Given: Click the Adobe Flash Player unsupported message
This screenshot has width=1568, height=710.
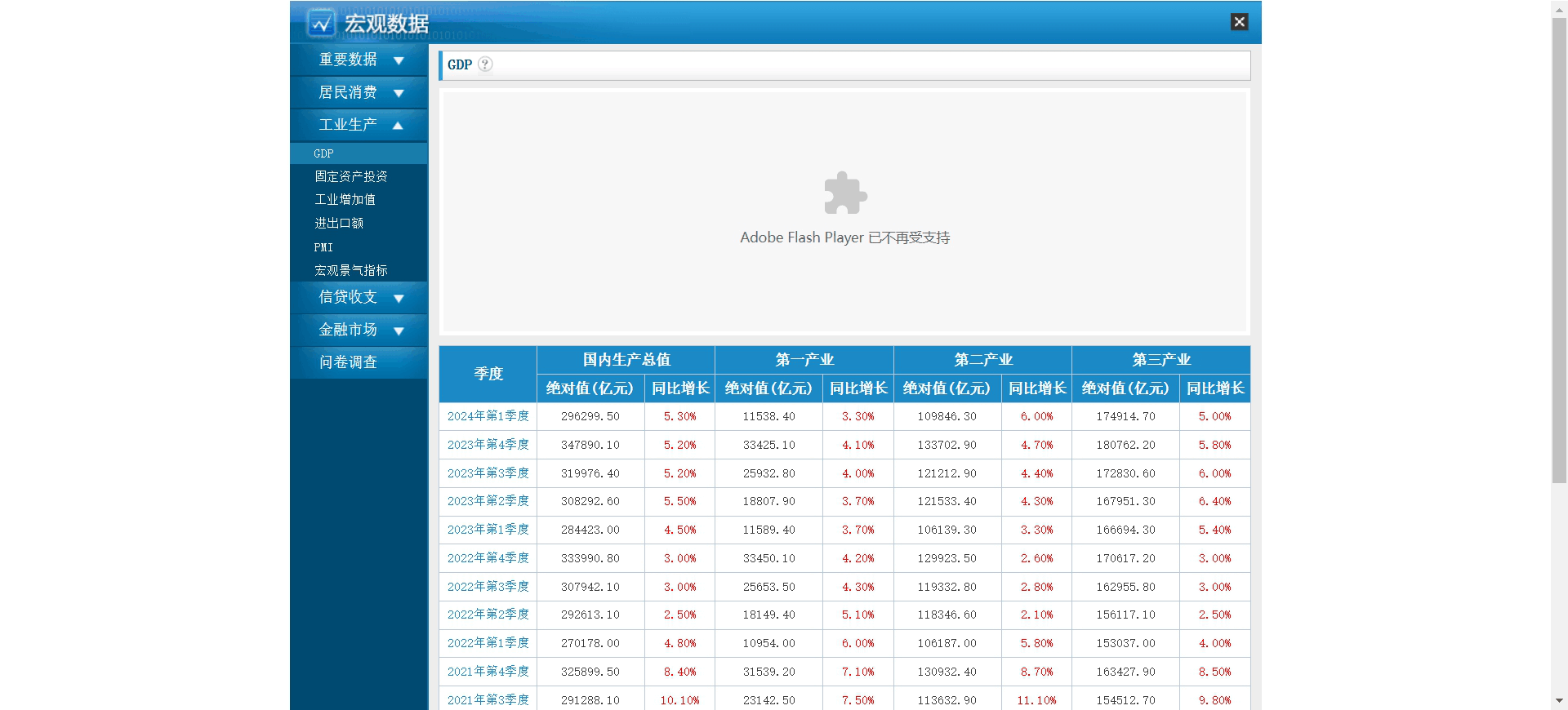Looking at the screenshot, I should (x=845, y=237).
